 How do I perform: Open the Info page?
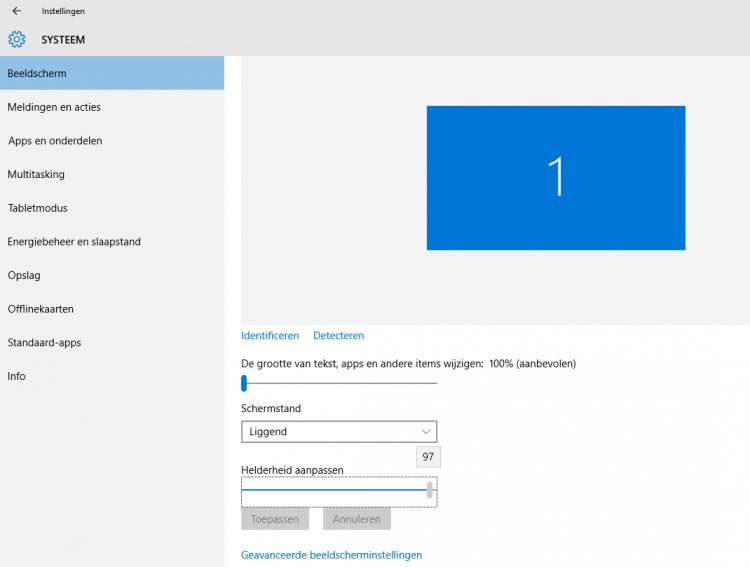(x=16, y=376)
